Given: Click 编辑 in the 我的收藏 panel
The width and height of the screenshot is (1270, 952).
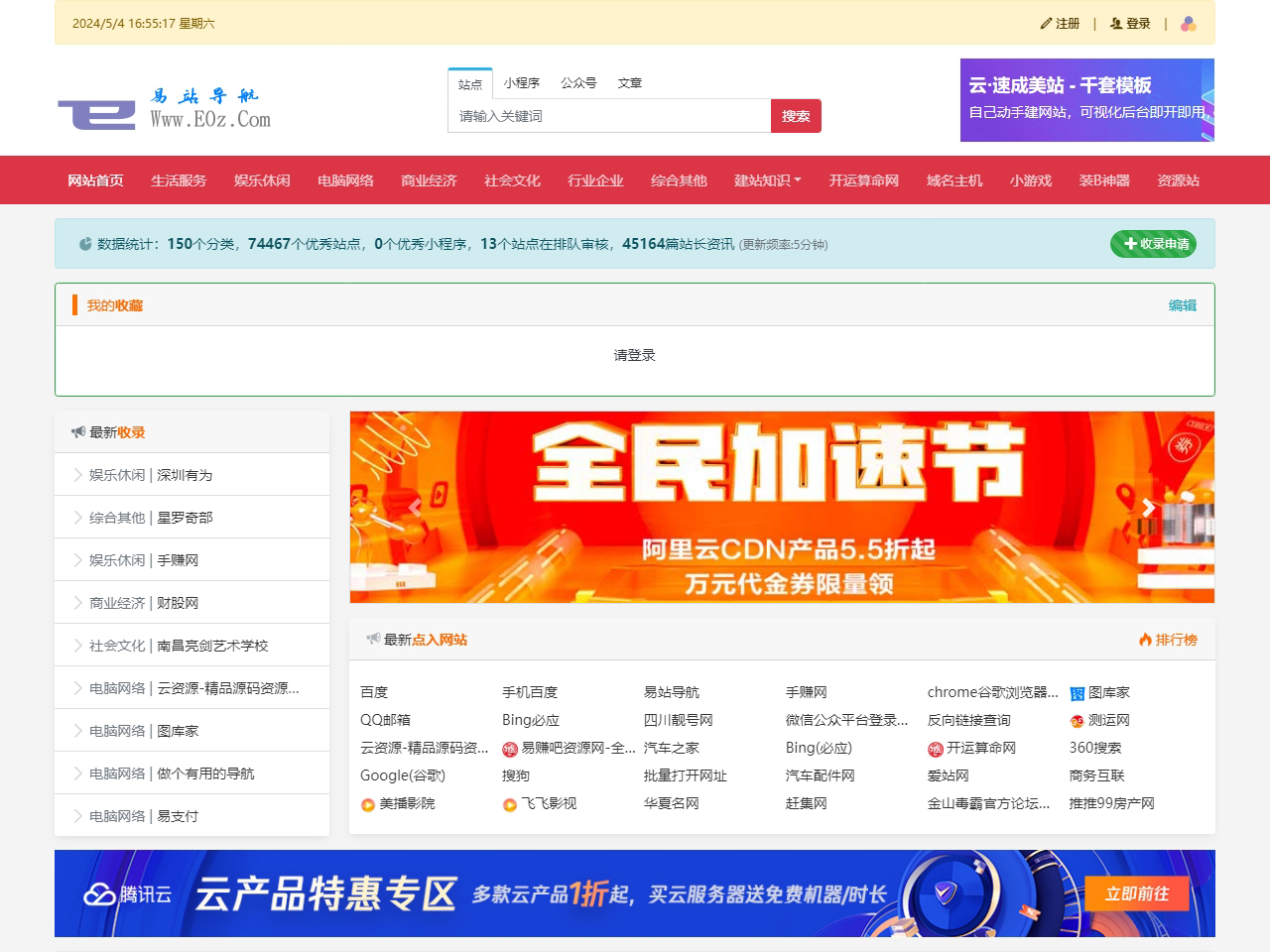Looking at the screenshot, I should [x=1182, y=305].
